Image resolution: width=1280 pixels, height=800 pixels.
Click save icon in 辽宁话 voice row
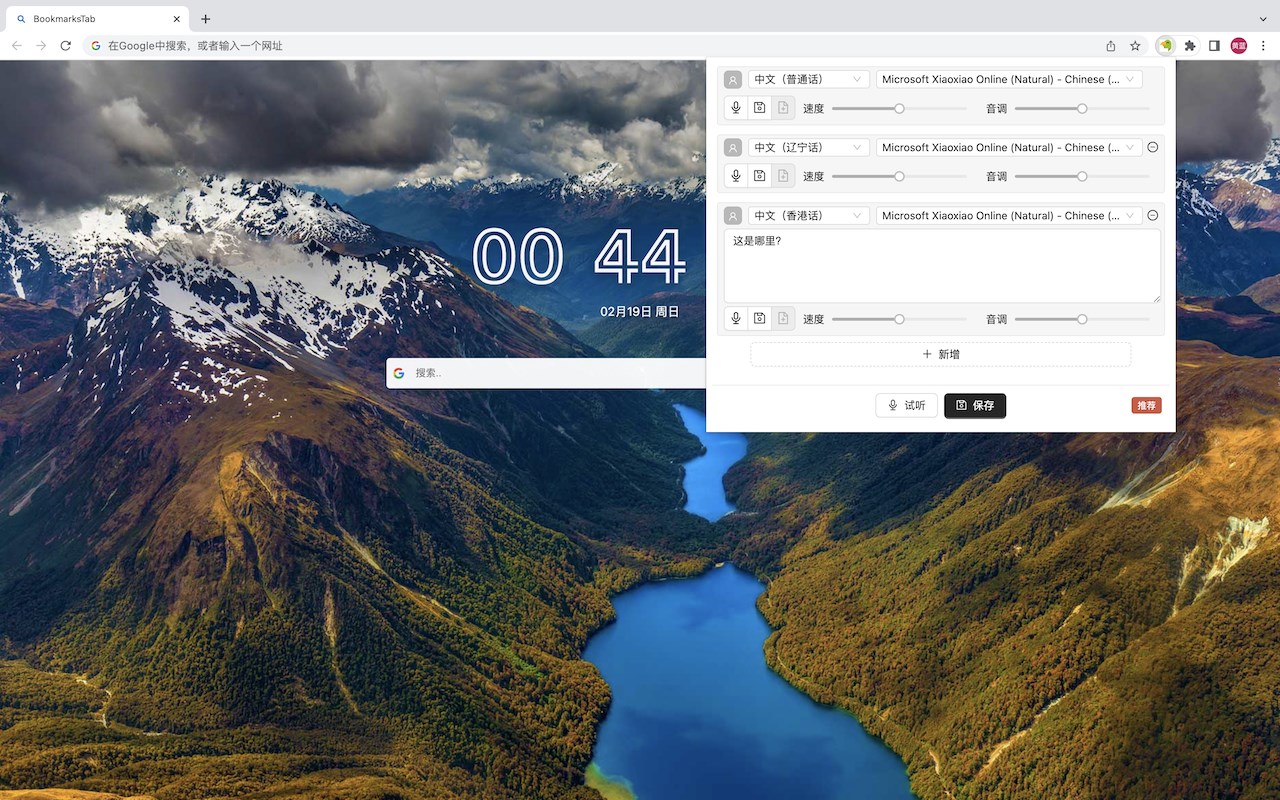[x=760, y=176]
